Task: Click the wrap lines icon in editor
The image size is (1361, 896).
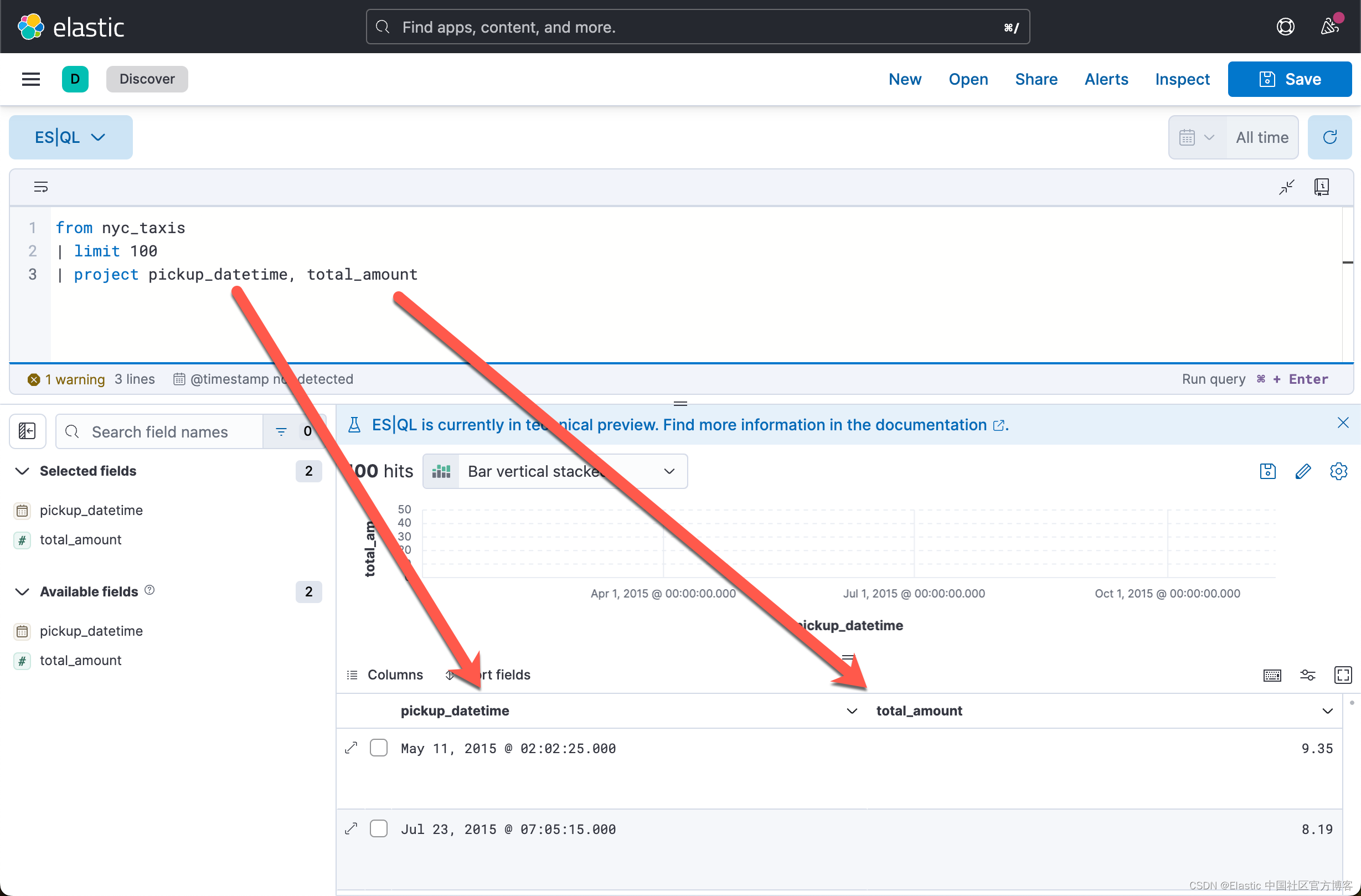Action: coord(40,187)
